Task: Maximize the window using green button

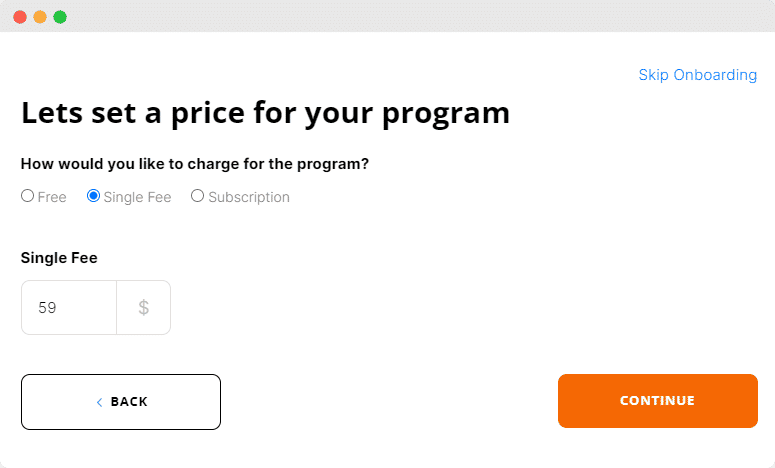Action: [60, 17]
